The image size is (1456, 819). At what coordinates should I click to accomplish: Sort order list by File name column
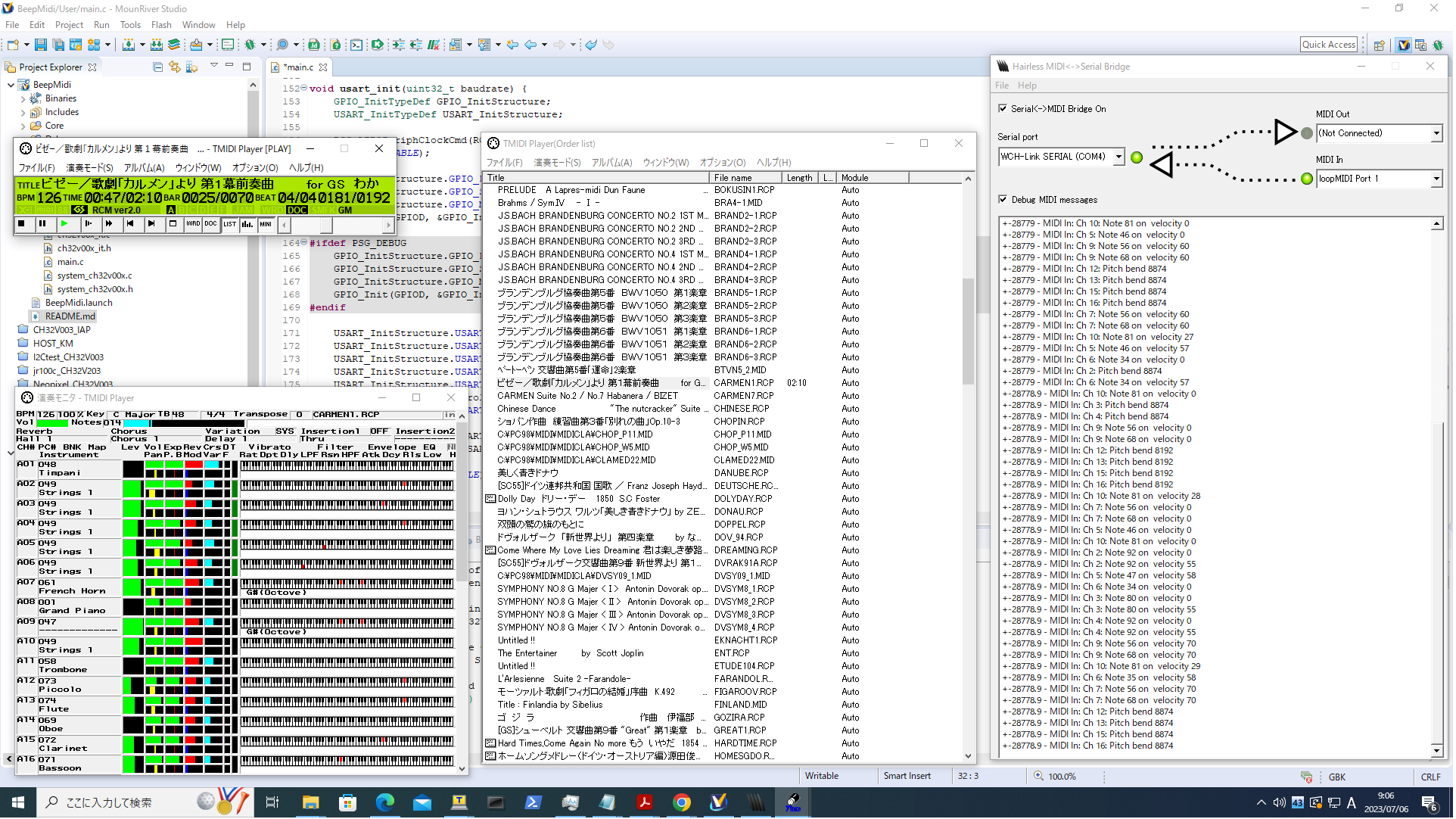[745, 178]
